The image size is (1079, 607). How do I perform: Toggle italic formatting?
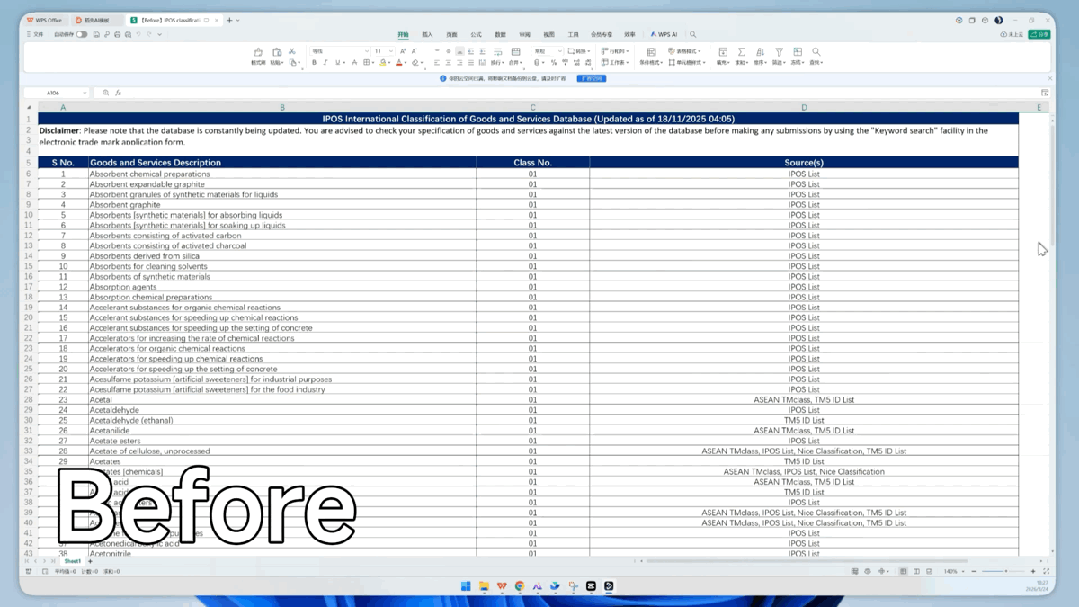(x=324, y=62)
